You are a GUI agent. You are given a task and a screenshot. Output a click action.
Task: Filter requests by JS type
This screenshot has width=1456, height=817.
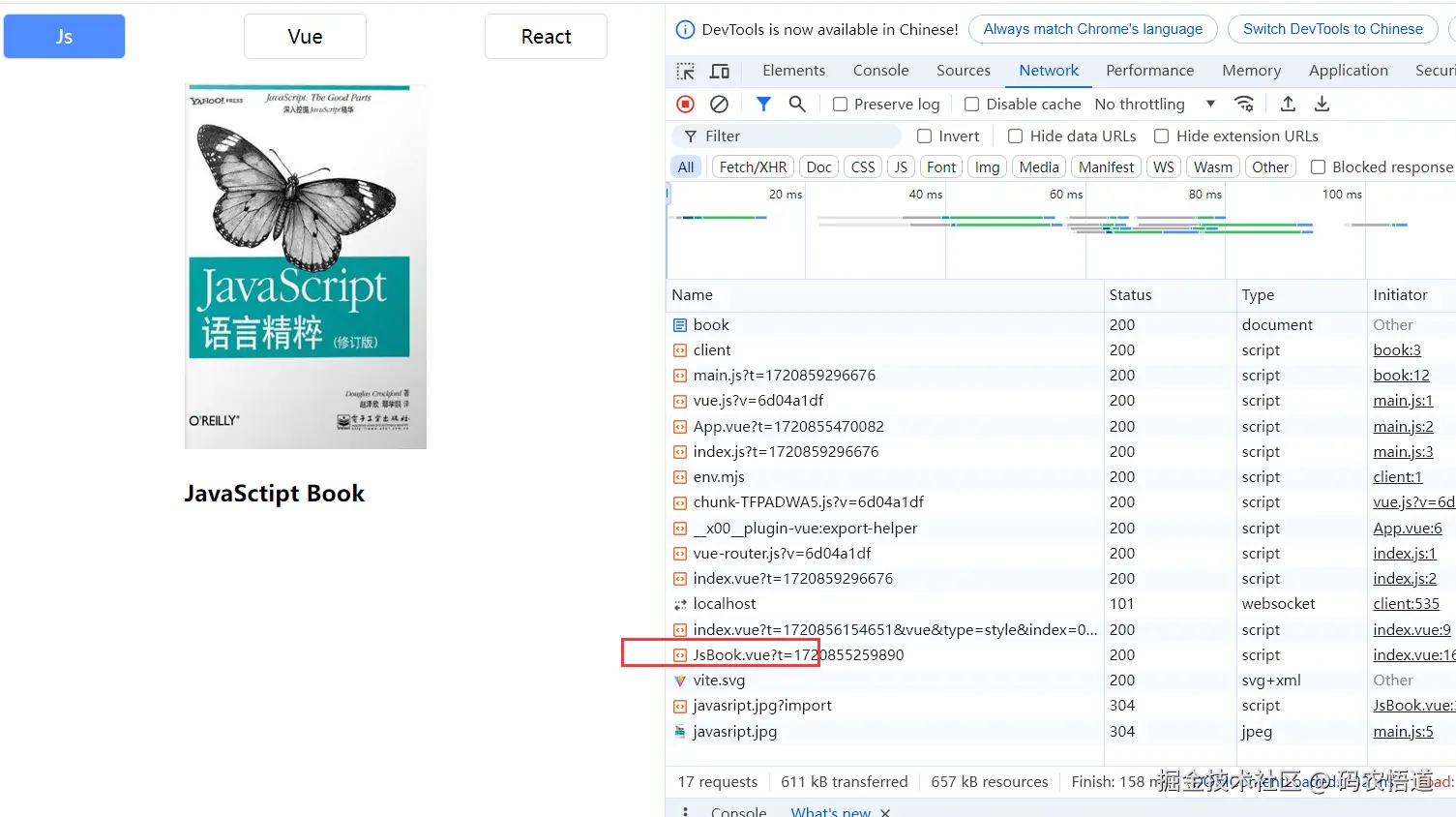click(901, 167)
